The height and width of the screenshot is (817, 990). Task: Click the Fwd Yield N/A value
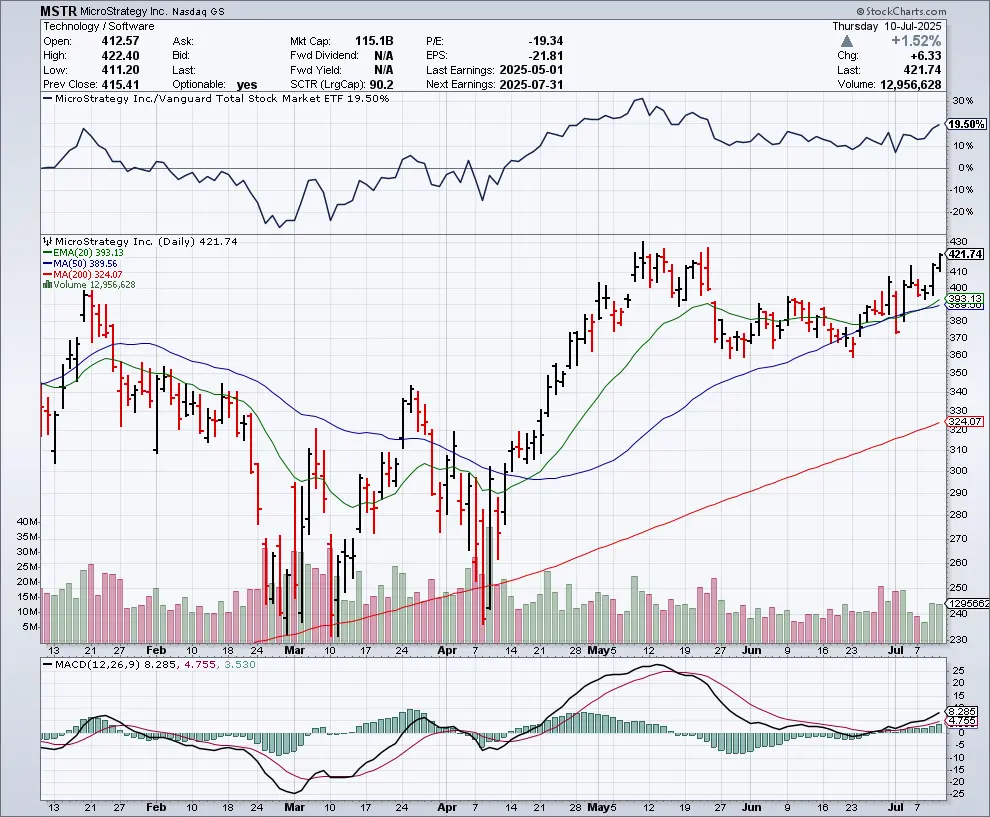[x=383, y=70]
